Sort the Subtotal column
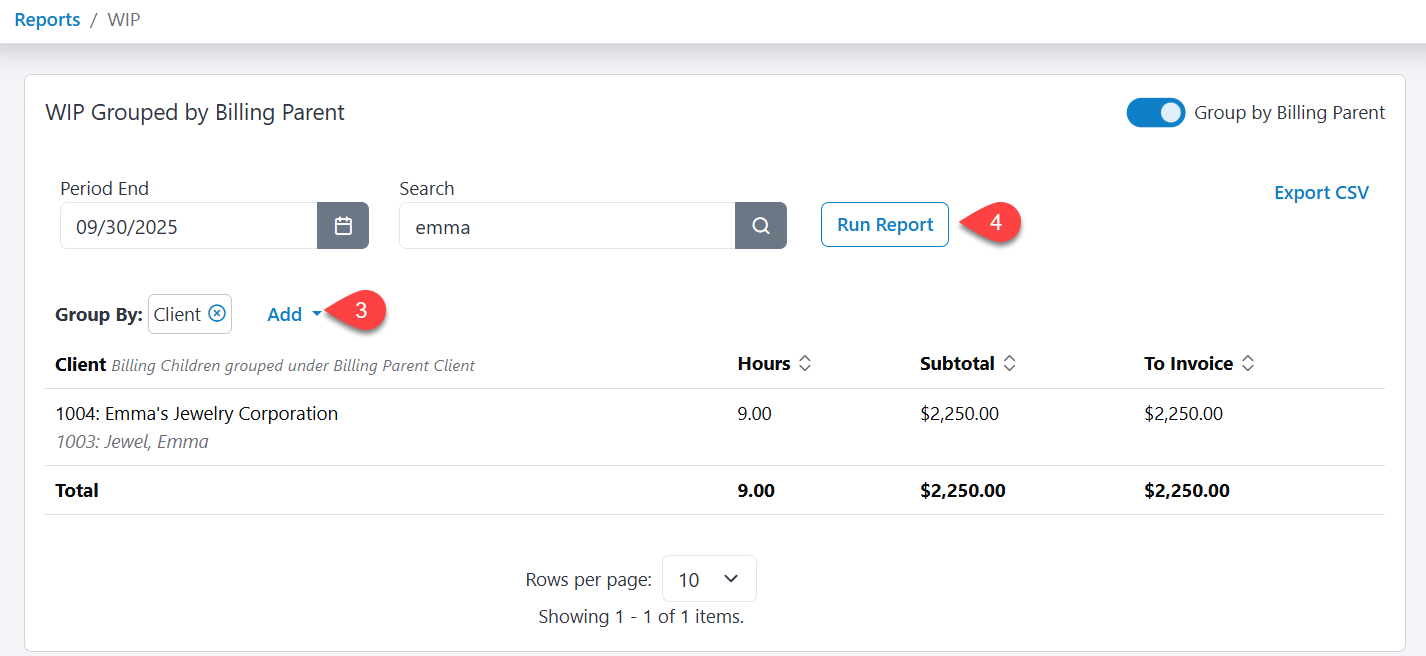 (x=1010, y=363)
